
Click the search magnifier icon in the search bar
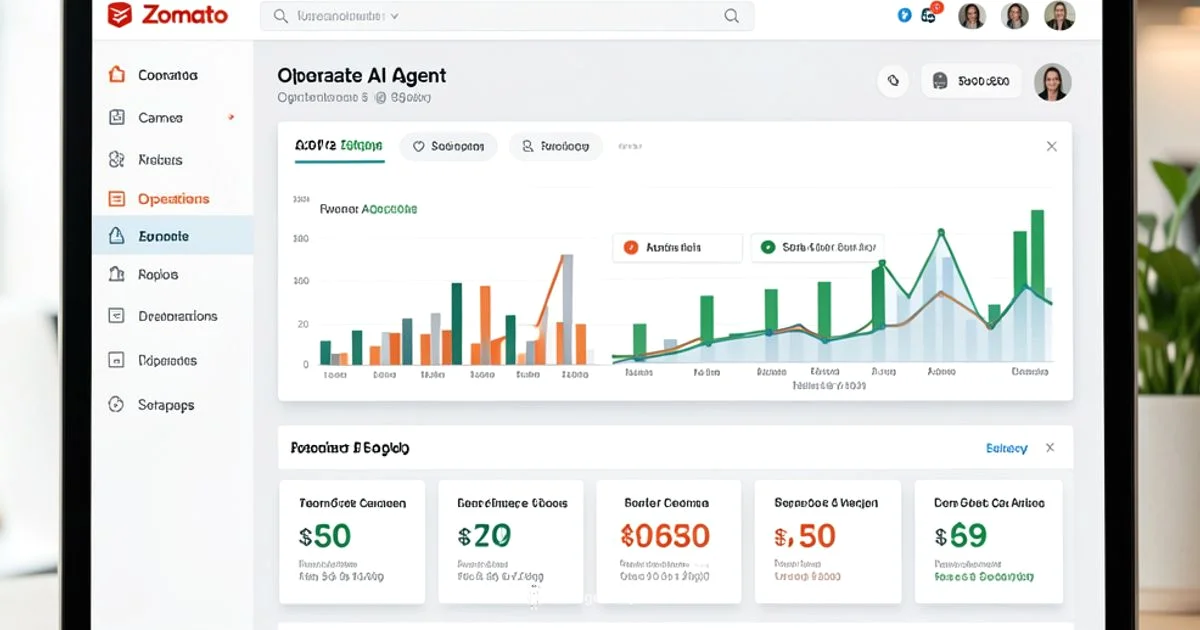point(731,15)
